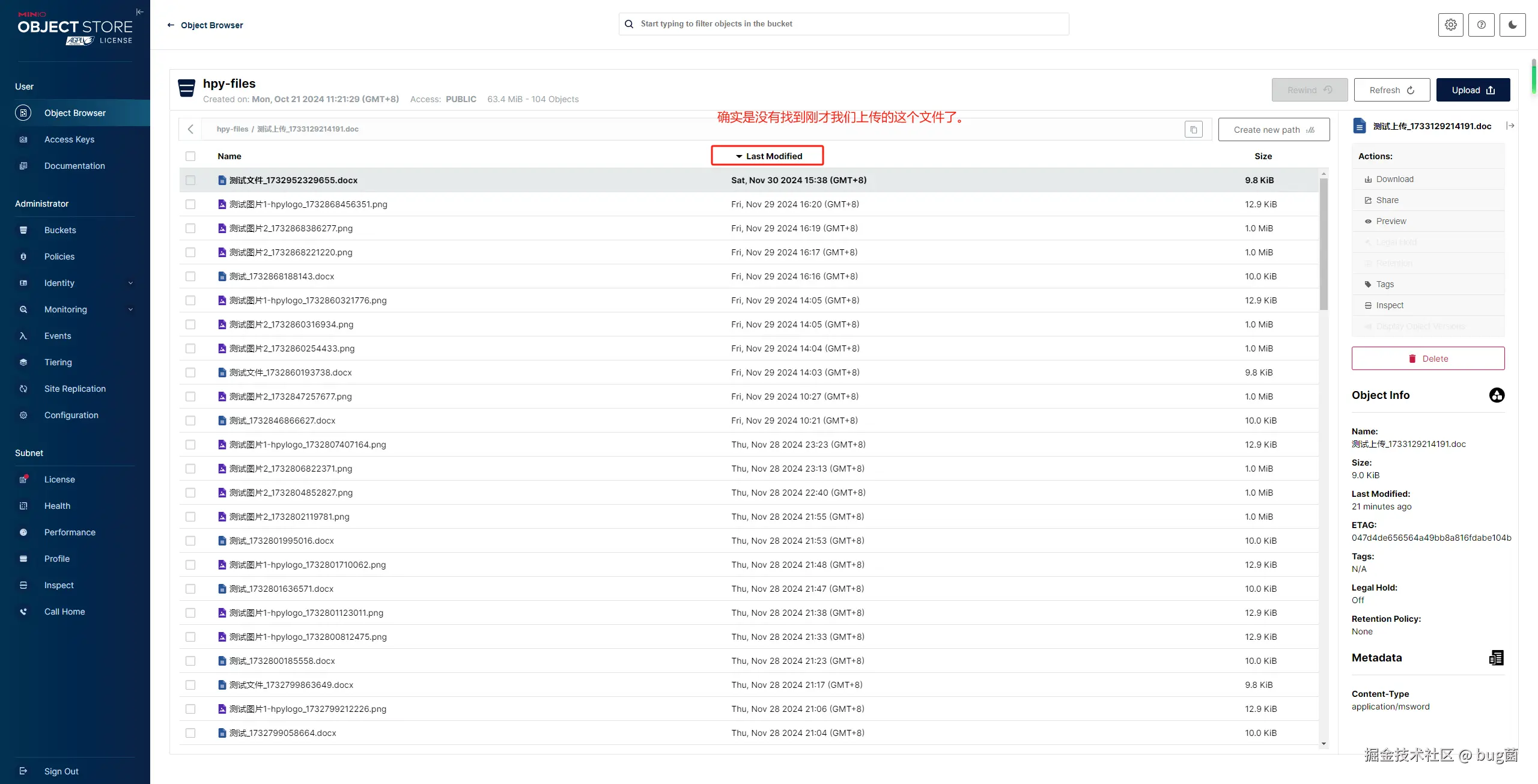Click the Upload button
This screenshot has width=1538, height=784.
coord(1473,90)
